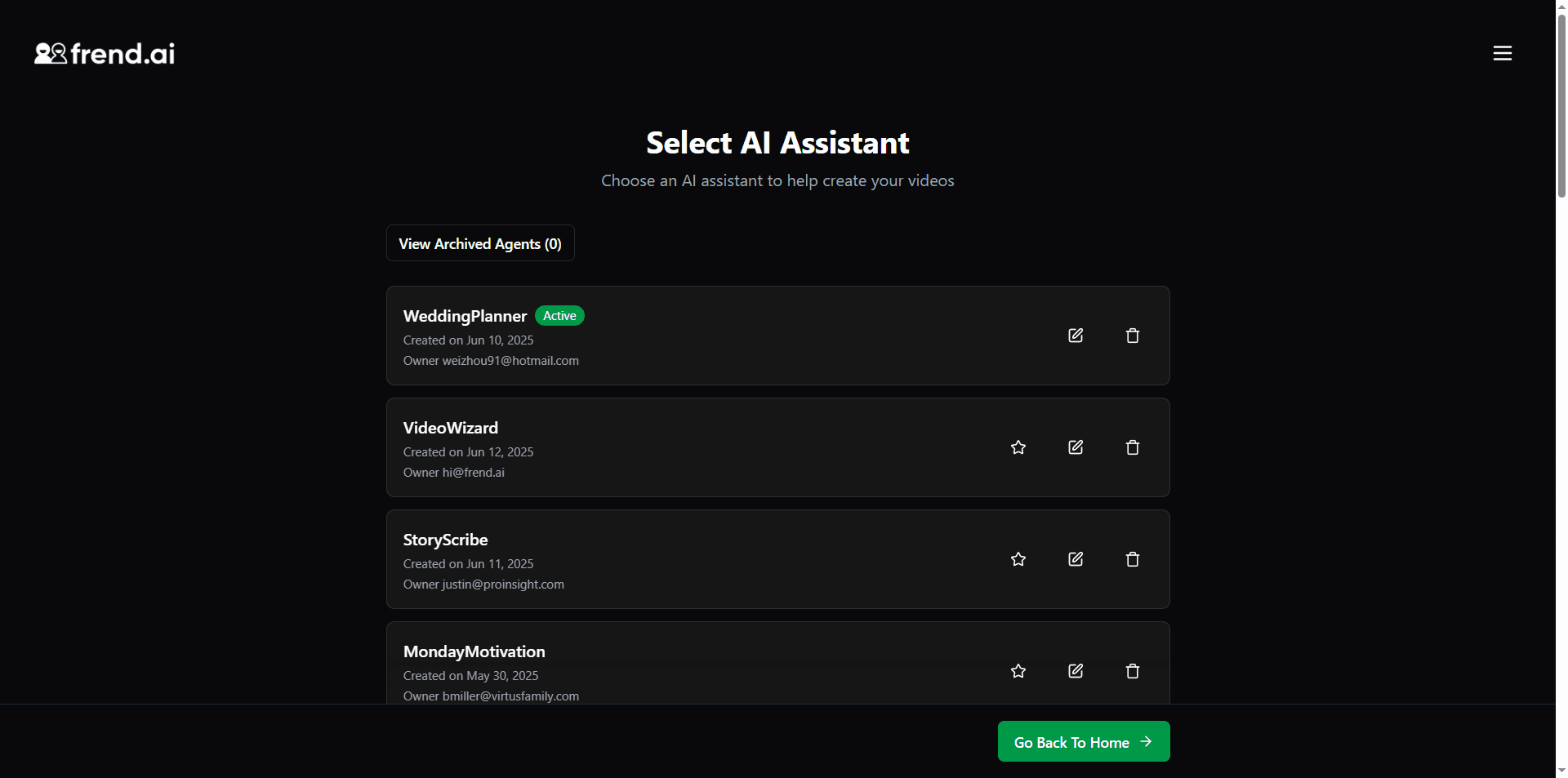Star VideoWizard as a favorite
Viewport: 1568px width, 778px height.
(1018, 447)
